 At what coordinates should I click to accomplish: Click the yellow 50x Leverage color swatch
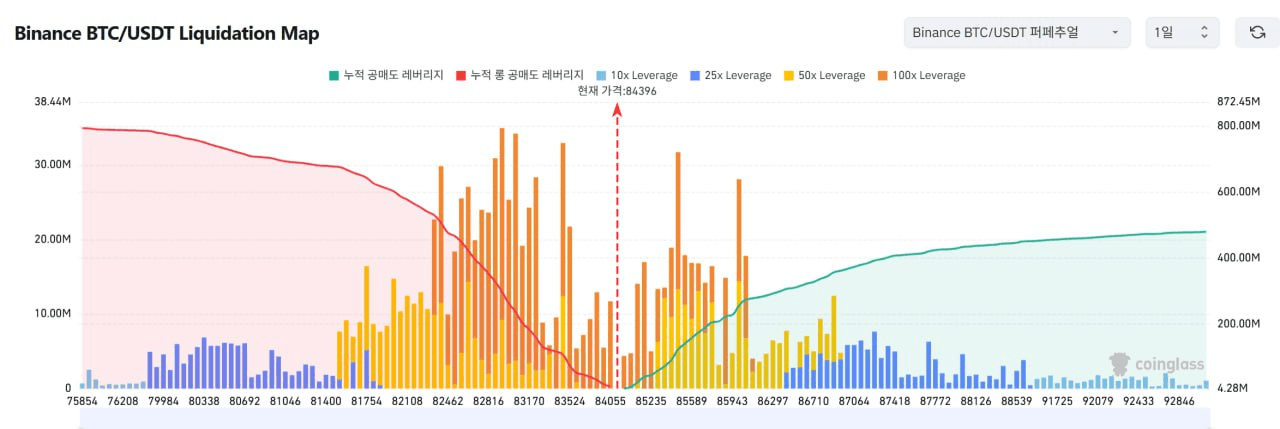[788, 76]
